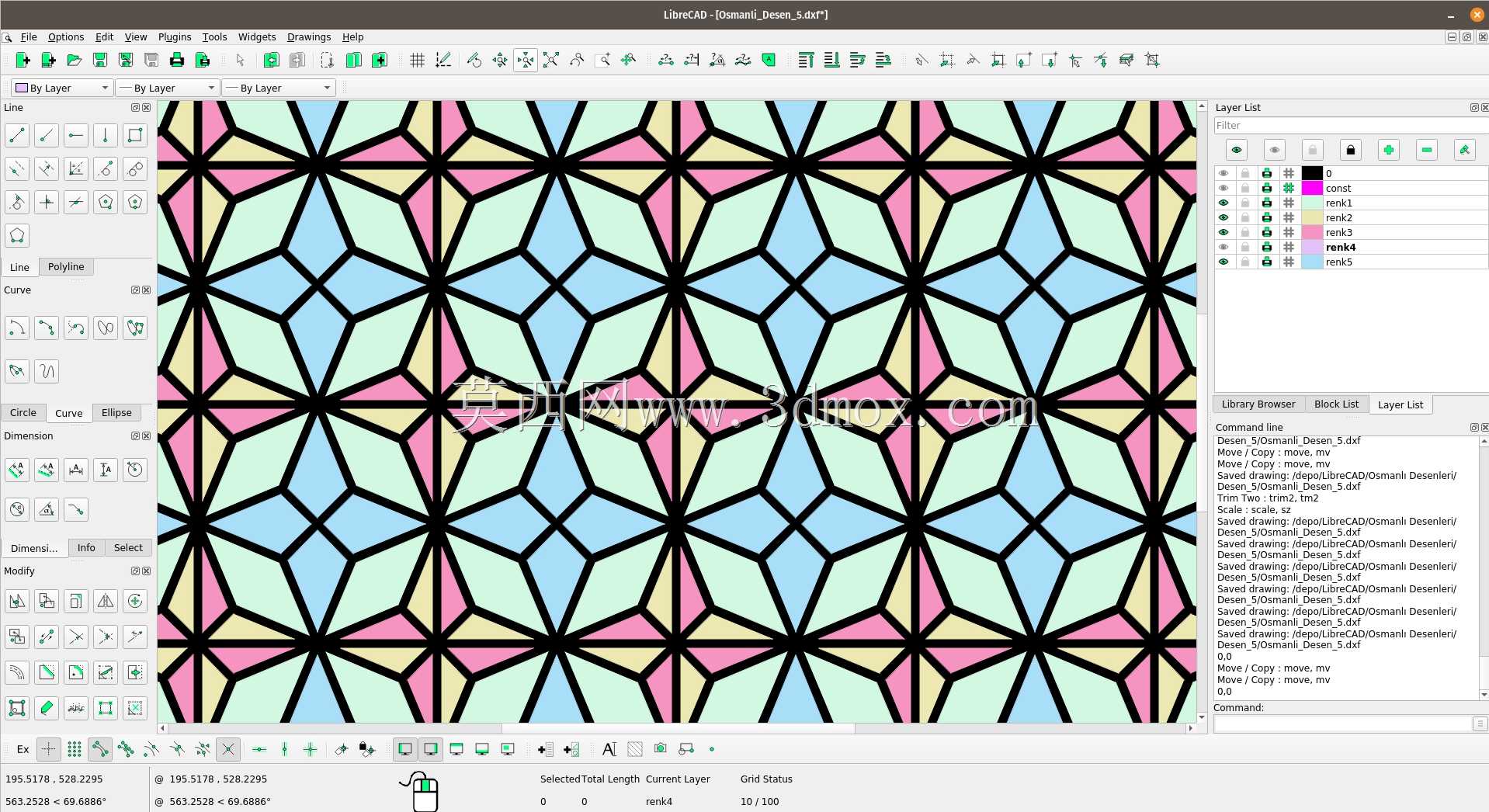Toggle lock on renk4 layer
The height and width of the screenshot is (812, 1489).
pyautogui.click(x=1245, y=247)
